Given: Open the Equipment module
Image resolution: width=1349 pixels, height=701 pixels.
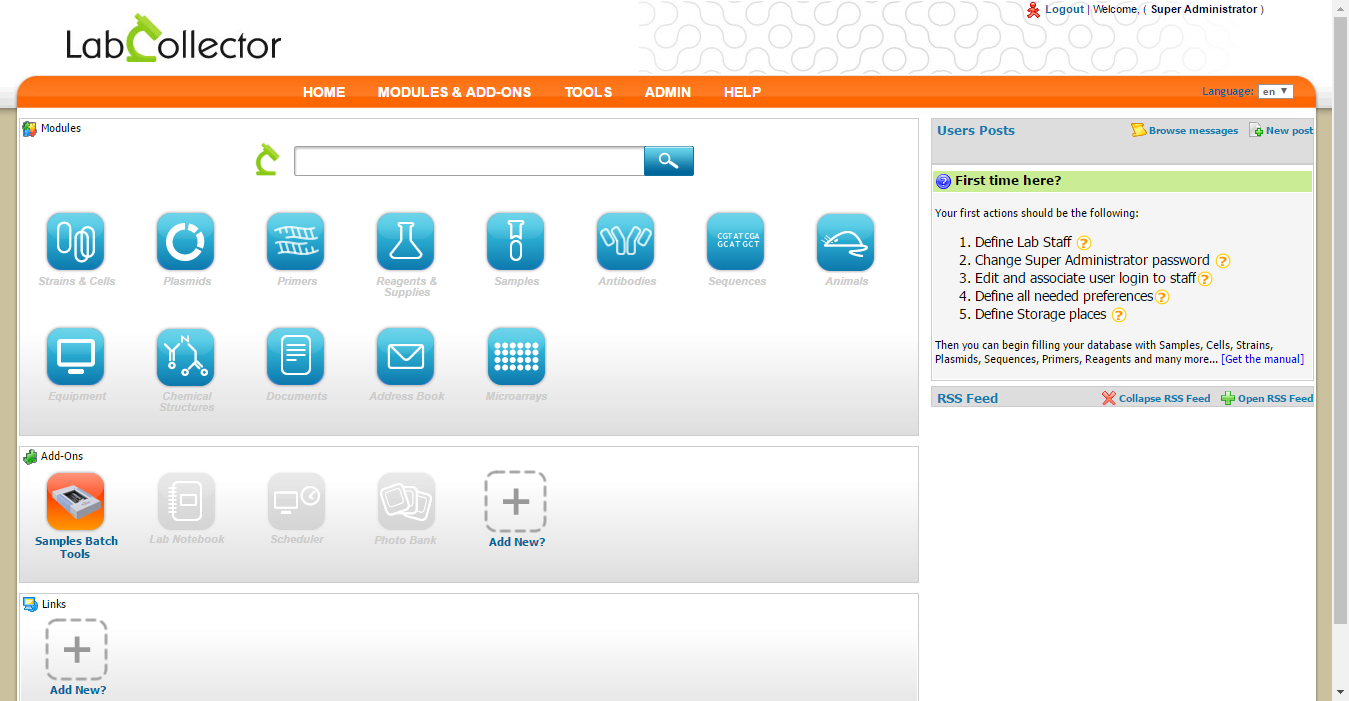Looking at the screenshot, I should pos(75,357).
